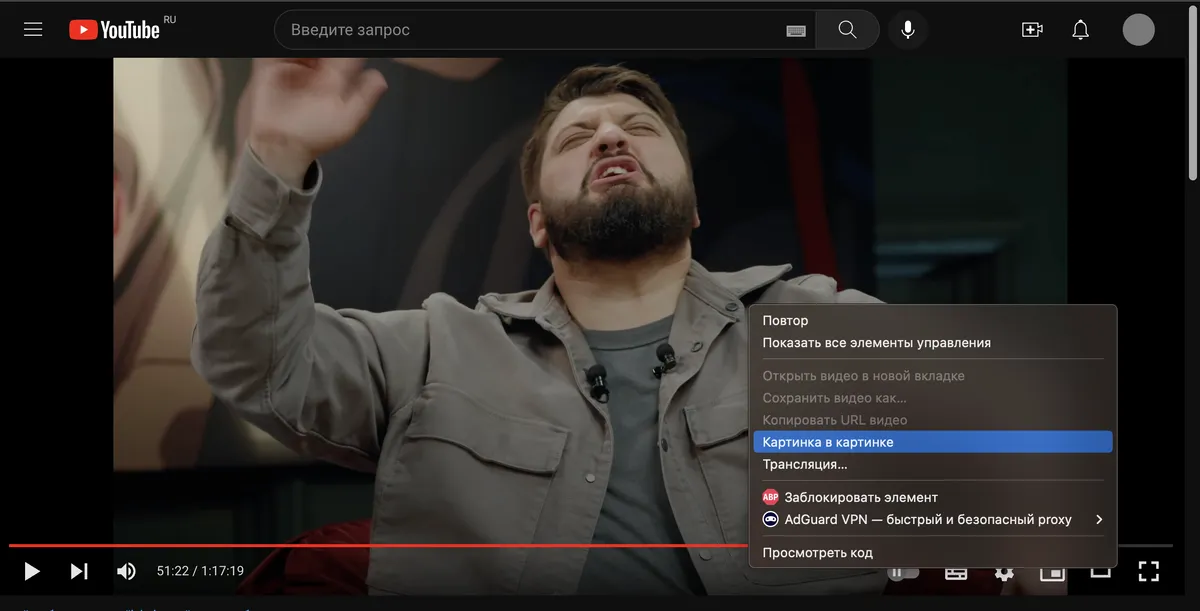Click Сохранить видео как… entry
Image resolution: width=1200 pixels, height=611 pixels.
click(933, 398)
